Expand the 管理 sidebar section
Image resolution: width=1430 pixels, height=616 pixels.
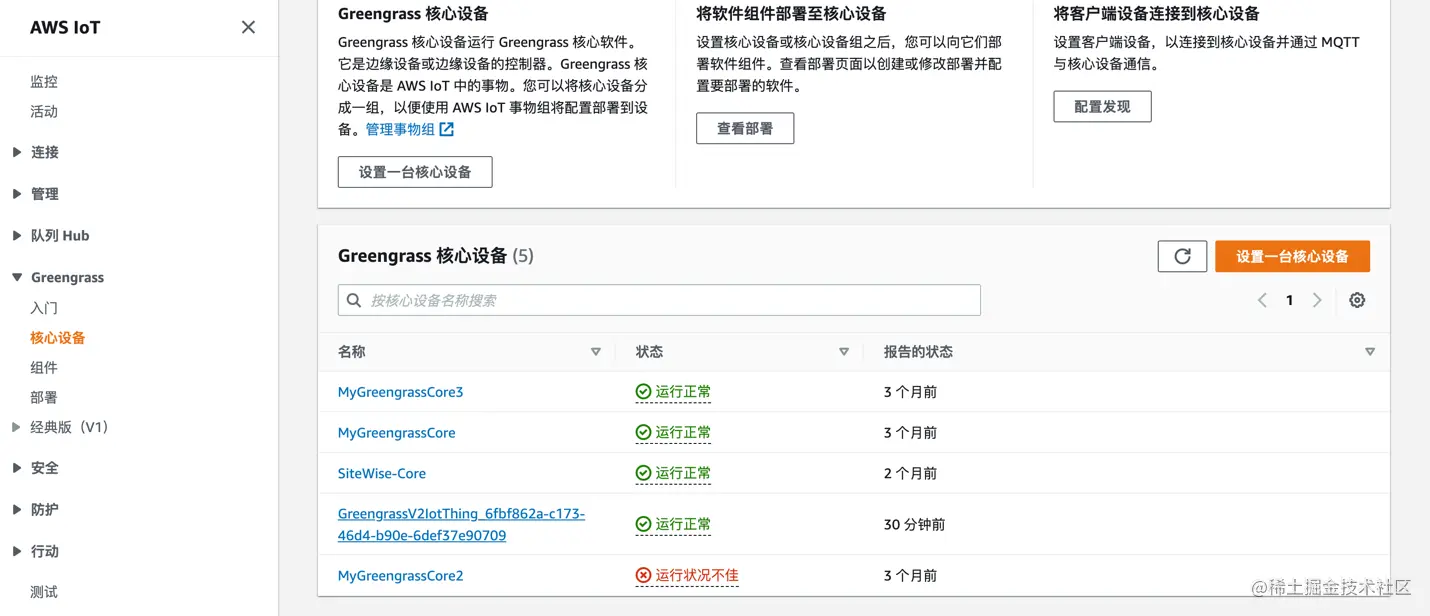17,194
